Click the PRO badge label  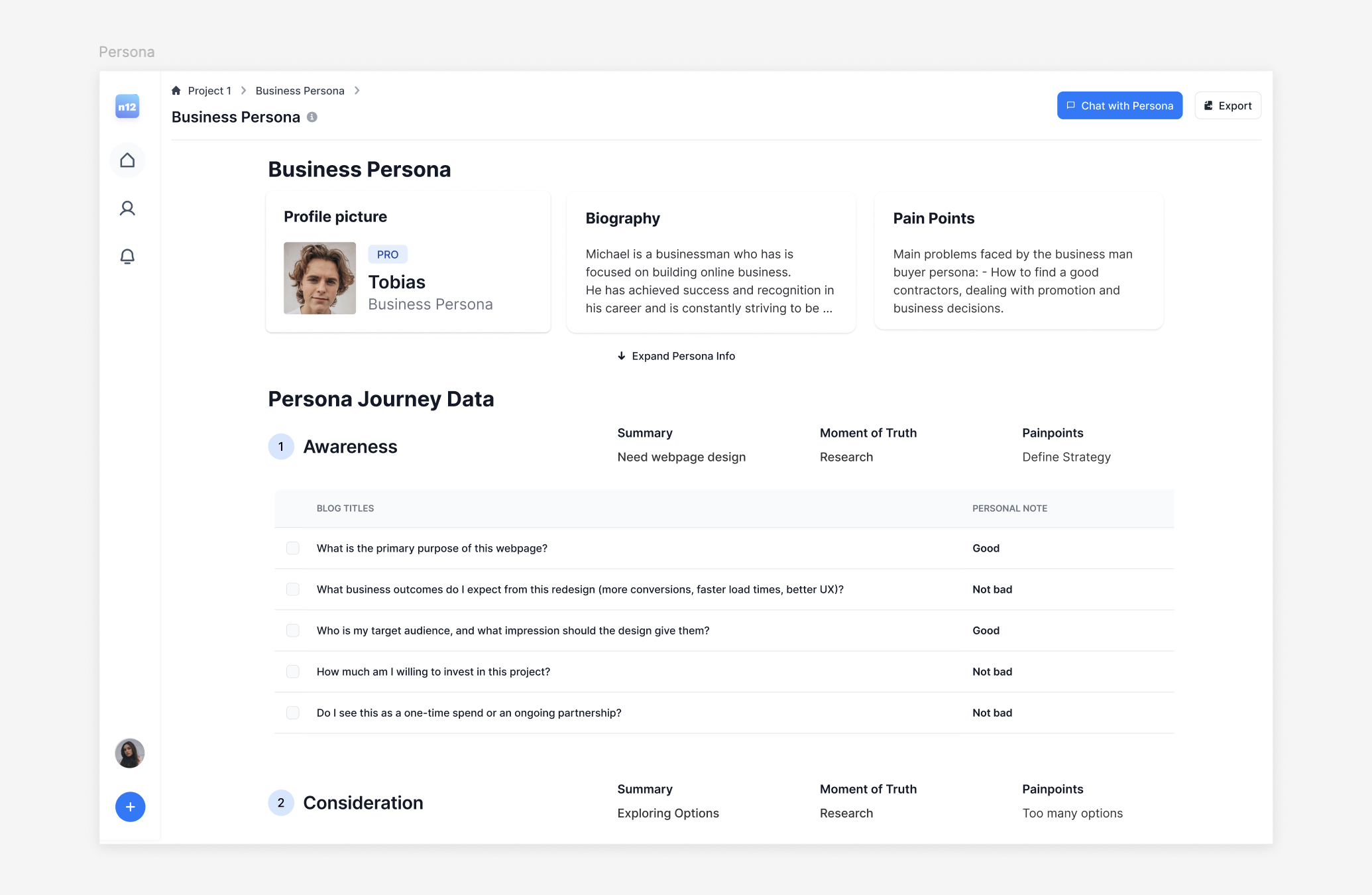click(x=388, y=255)
